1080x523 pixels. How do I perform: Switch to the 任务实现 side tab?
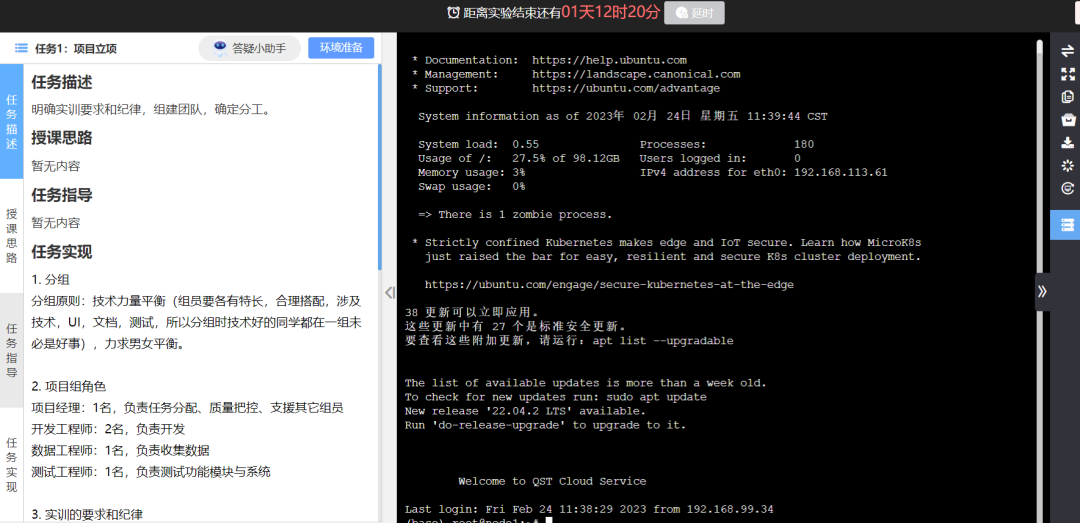[12, 465]
